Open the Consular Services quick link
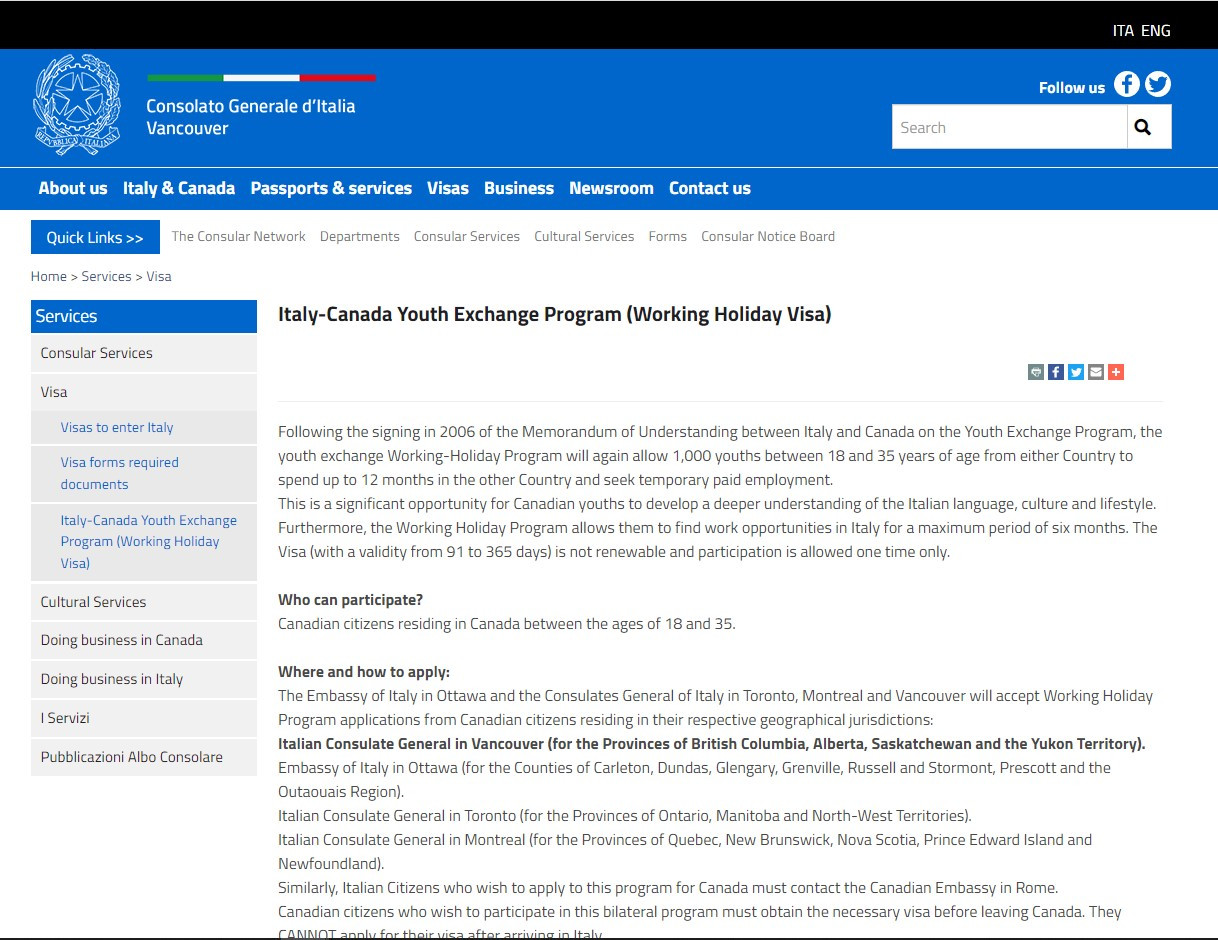1218x940 pixels. point(467,236)
